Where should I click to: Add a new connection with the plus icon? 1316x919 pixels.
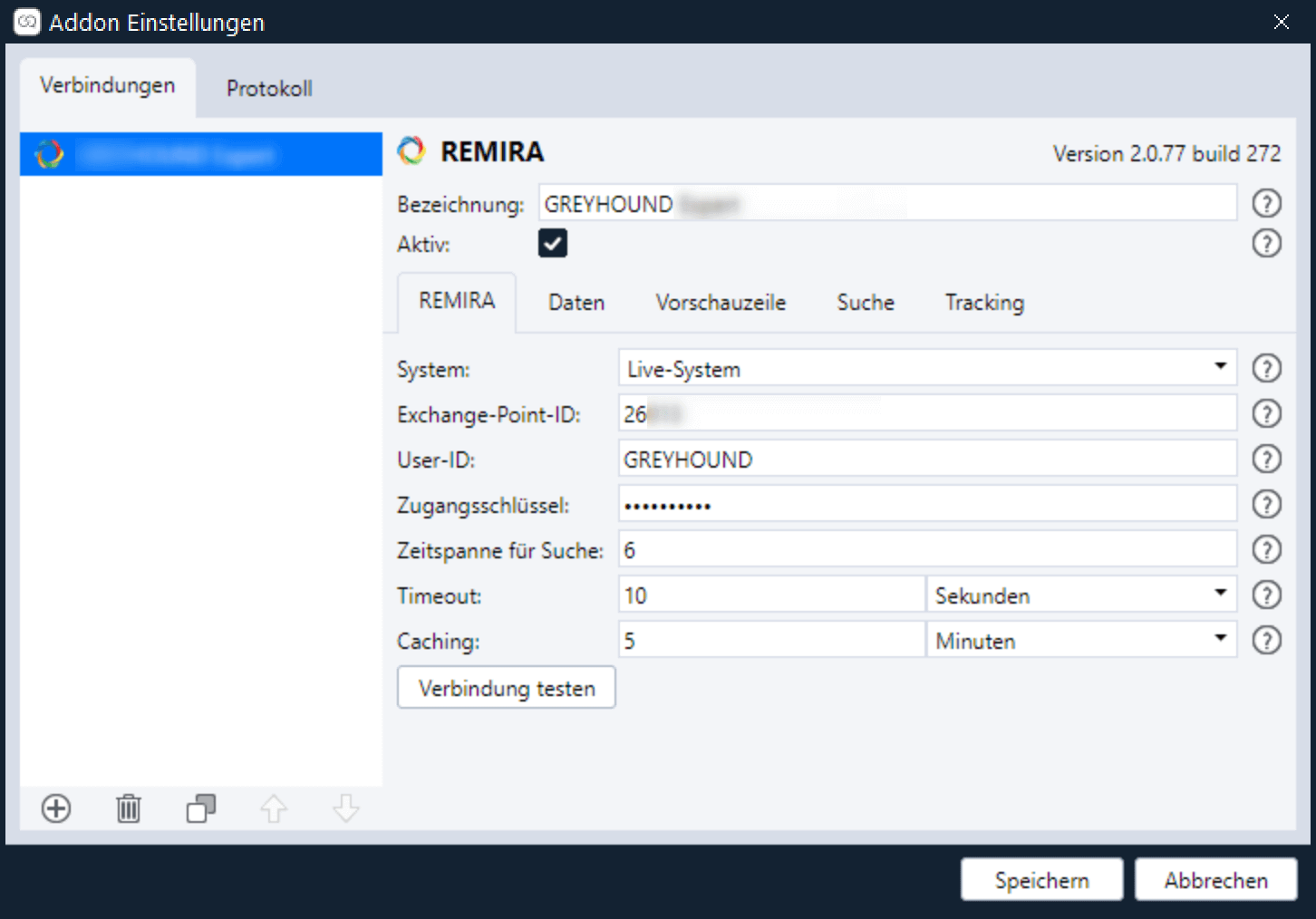(56, 808)
